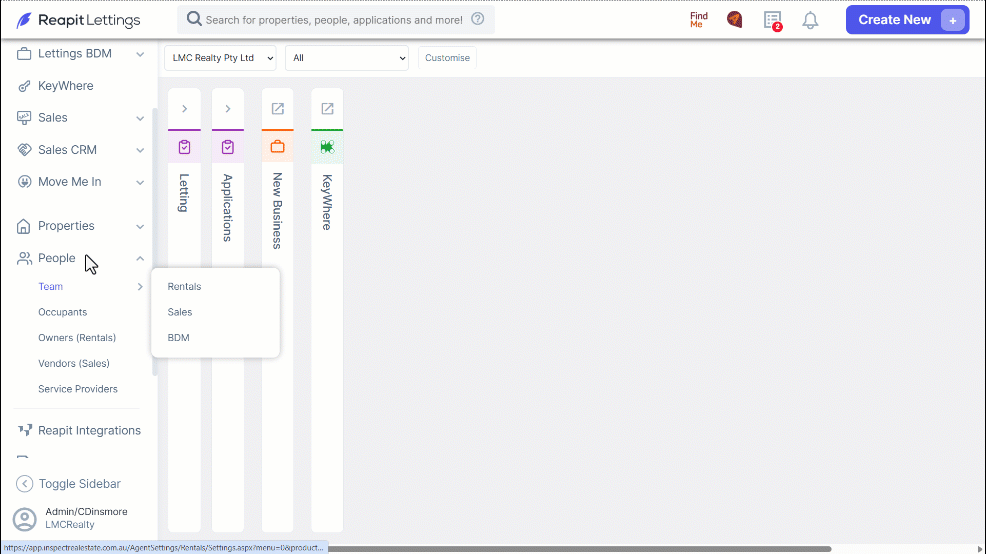Viewport: 986px width, 554px height.
Task: Expand the Applications column chevron
Action: click(x=228, y=109)
